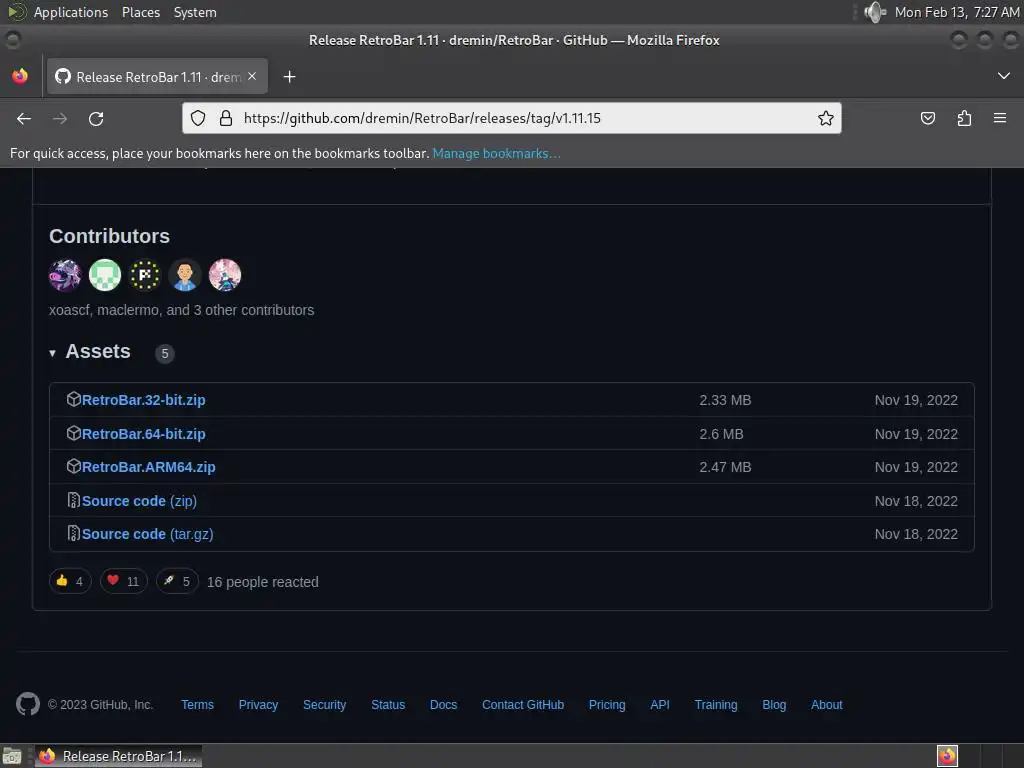Screen dimensions: 1024x768
Task: Click the 16 people reacted text
Action: point(263,582)
